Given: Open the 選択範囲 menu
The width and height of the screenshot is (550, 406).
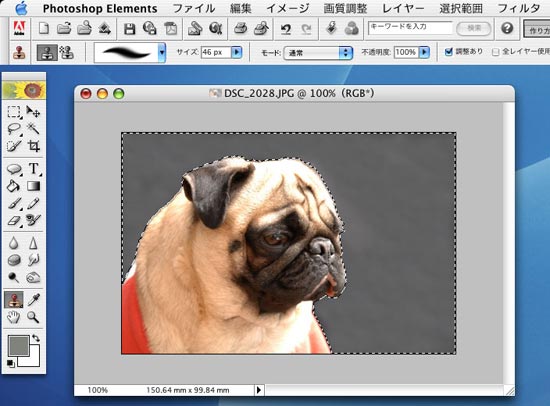Looking at the screenshot, I should [461, 8].
